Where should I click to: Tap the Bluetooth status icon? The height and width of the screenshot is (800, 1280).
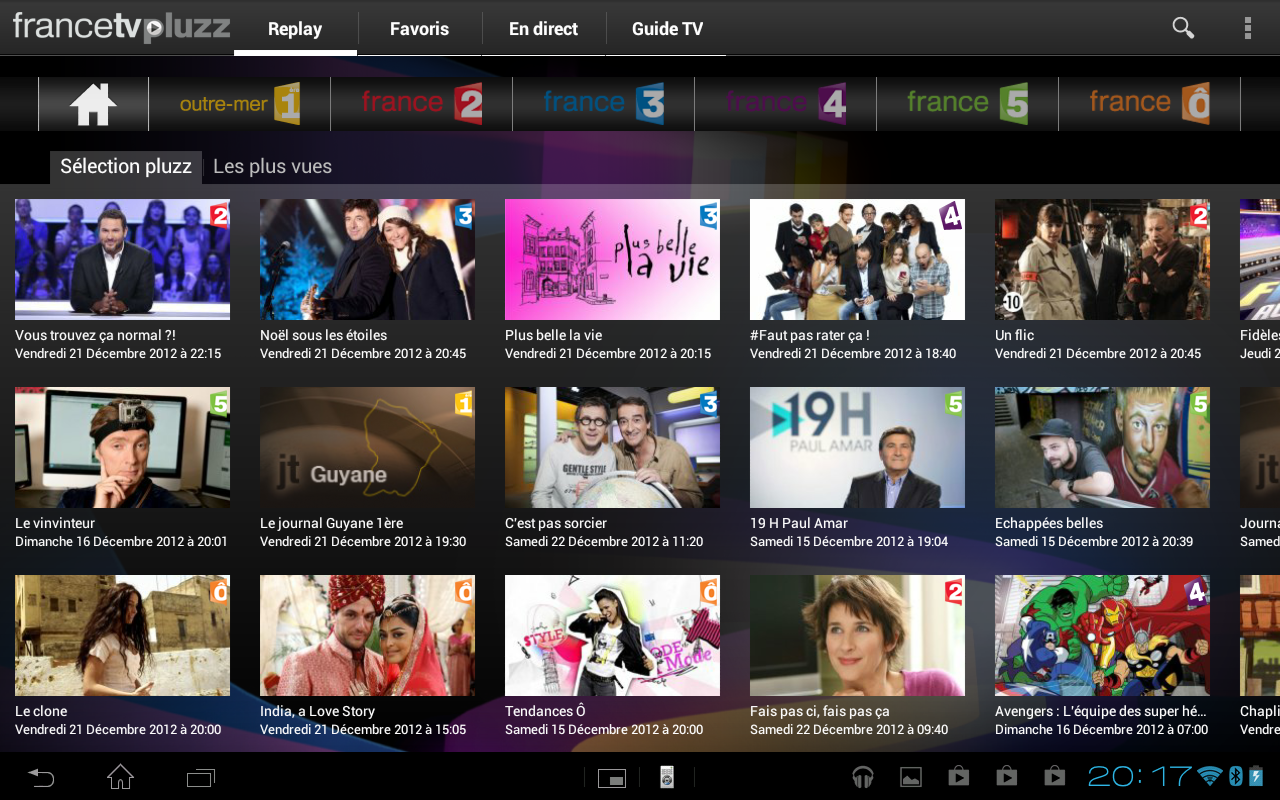coord(1235,776)
